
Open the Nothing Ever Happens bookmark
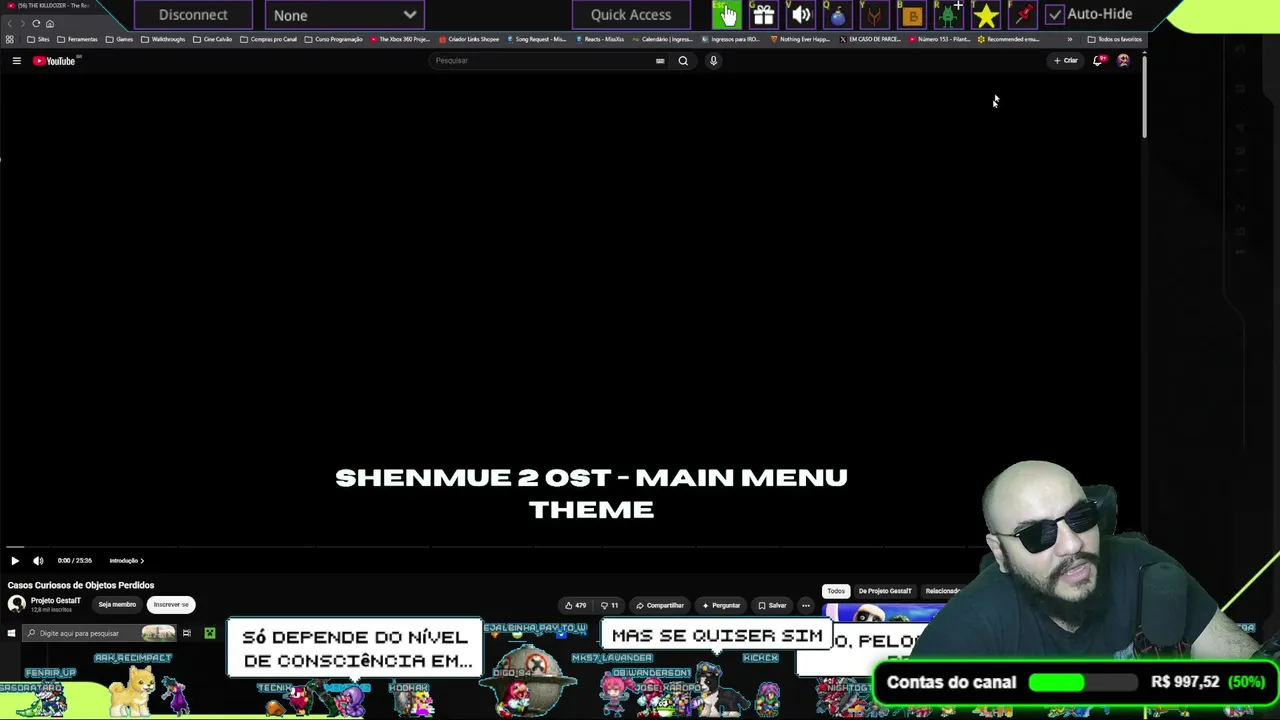click(x=801, y=39)
